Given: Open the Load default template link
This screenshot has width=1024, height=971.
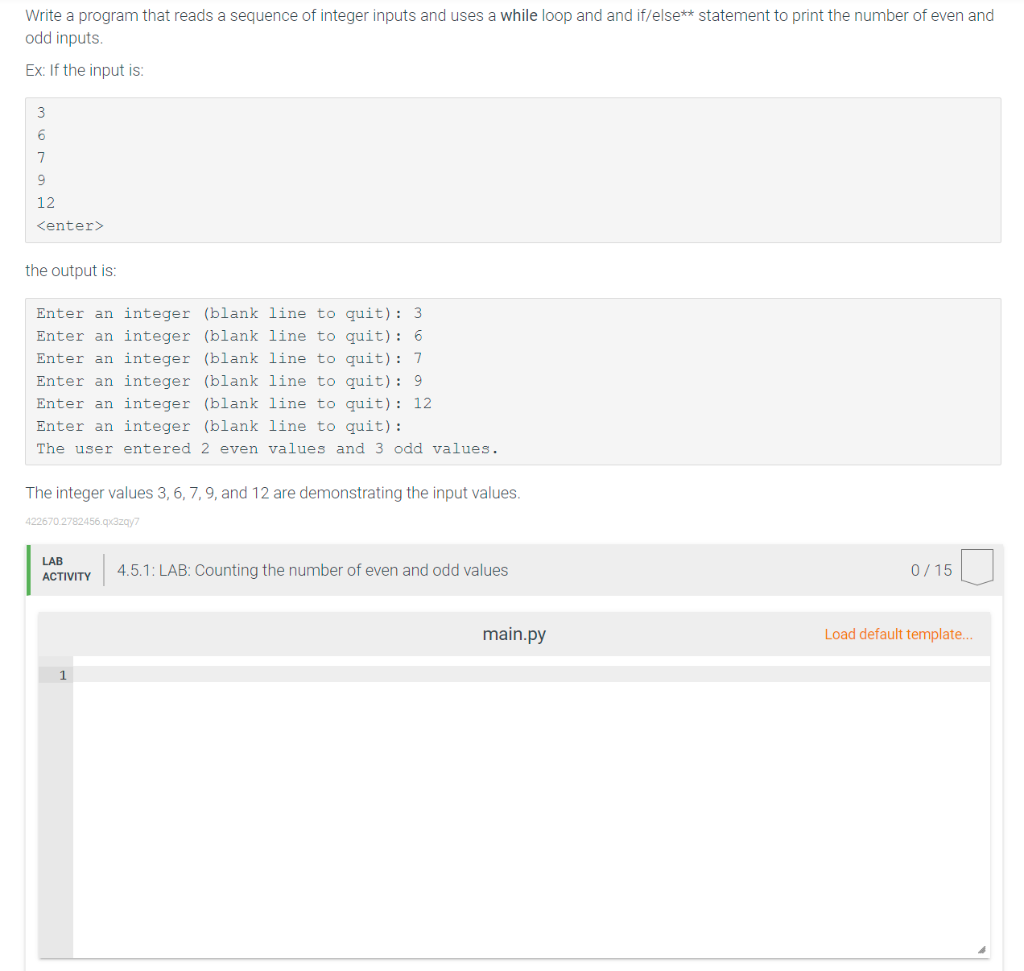Looking at the screenshot, I should pos(897,633).
